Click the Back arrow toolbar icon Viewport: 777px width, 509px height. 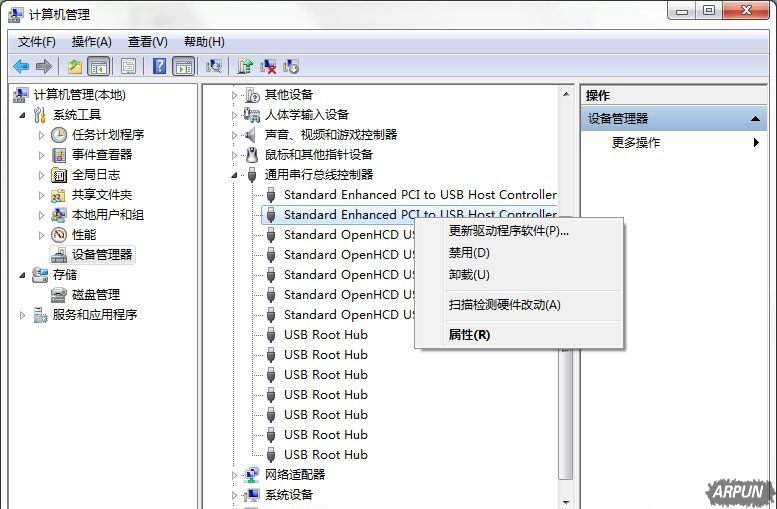point(21,66)
